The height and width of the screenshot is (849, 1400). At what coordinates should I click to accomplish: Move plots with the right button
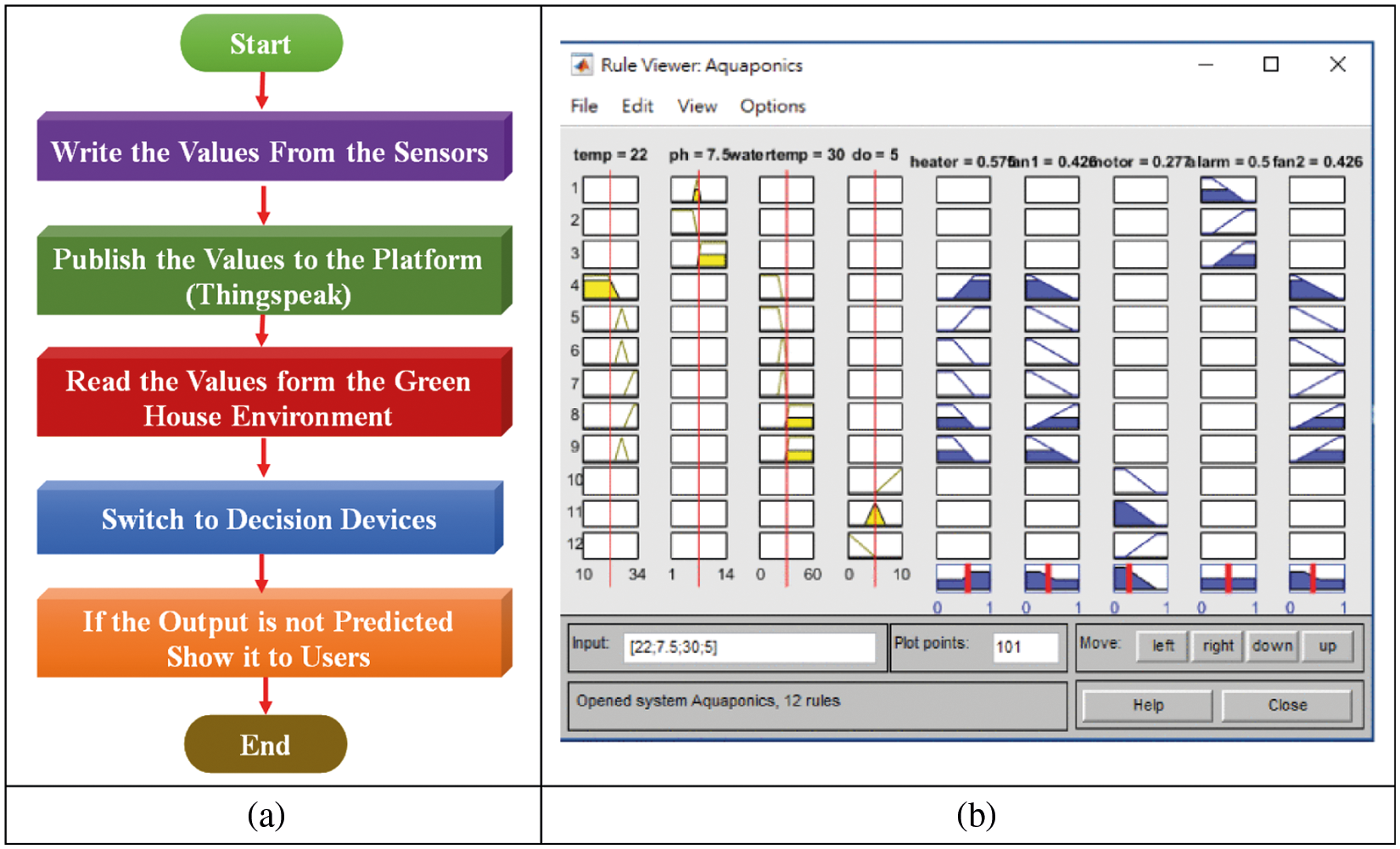[1218, 646]
